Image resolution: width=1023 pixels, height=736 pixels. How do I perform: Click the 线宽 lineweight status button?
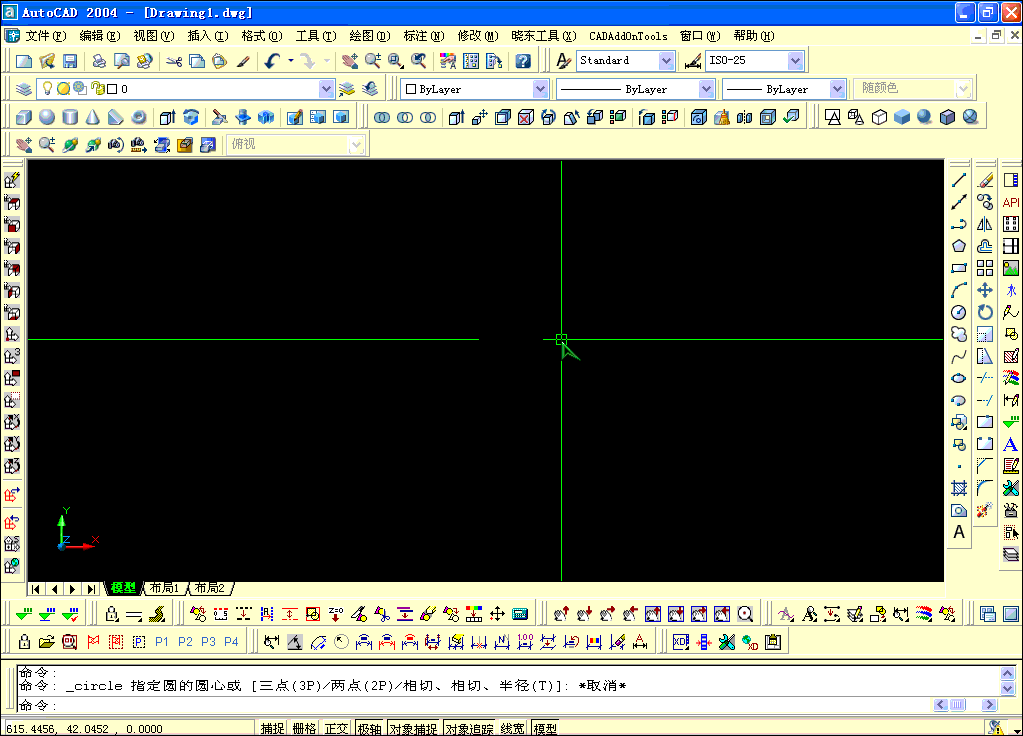(513, 729)
